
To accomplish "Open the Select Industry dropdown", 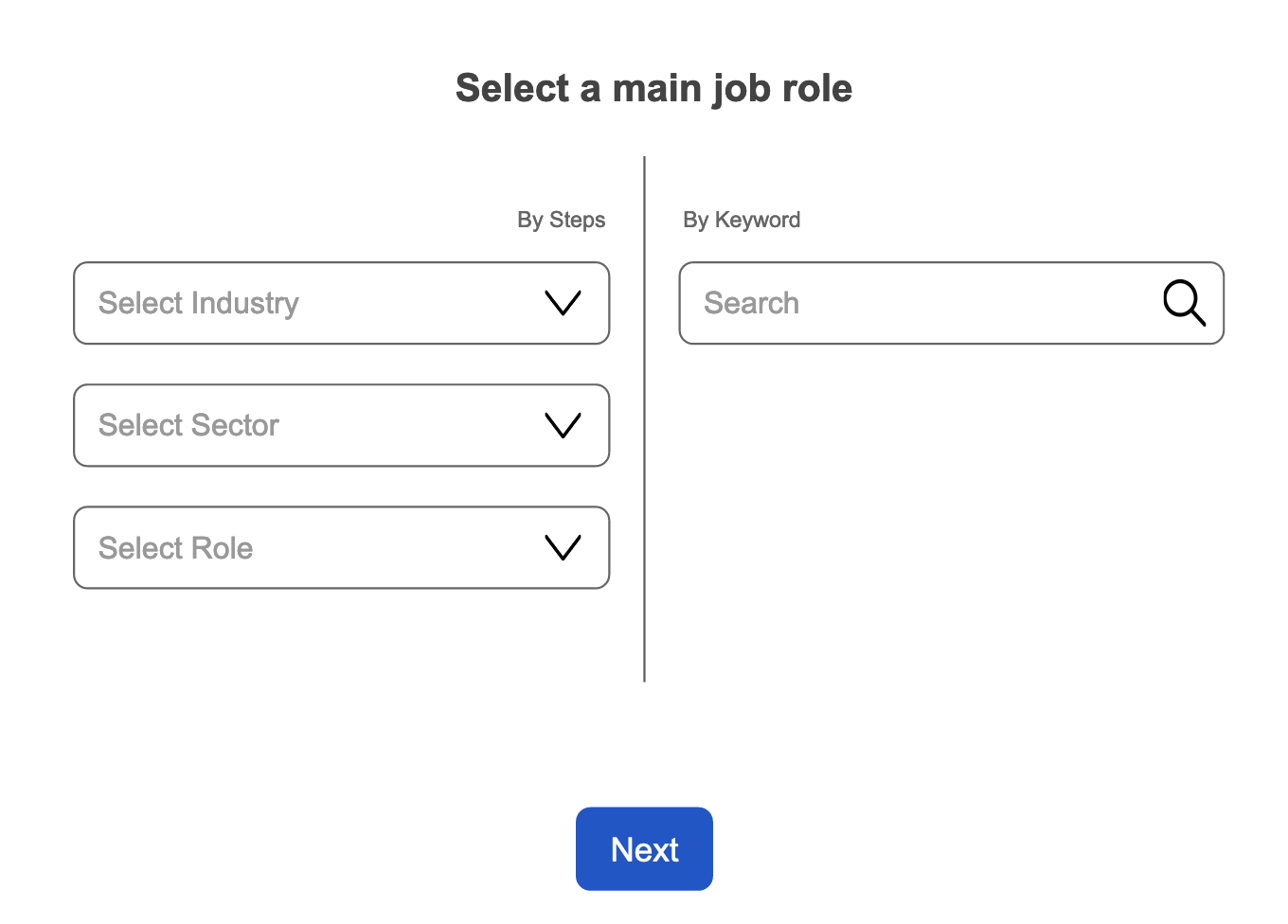I will coord(341,303).
